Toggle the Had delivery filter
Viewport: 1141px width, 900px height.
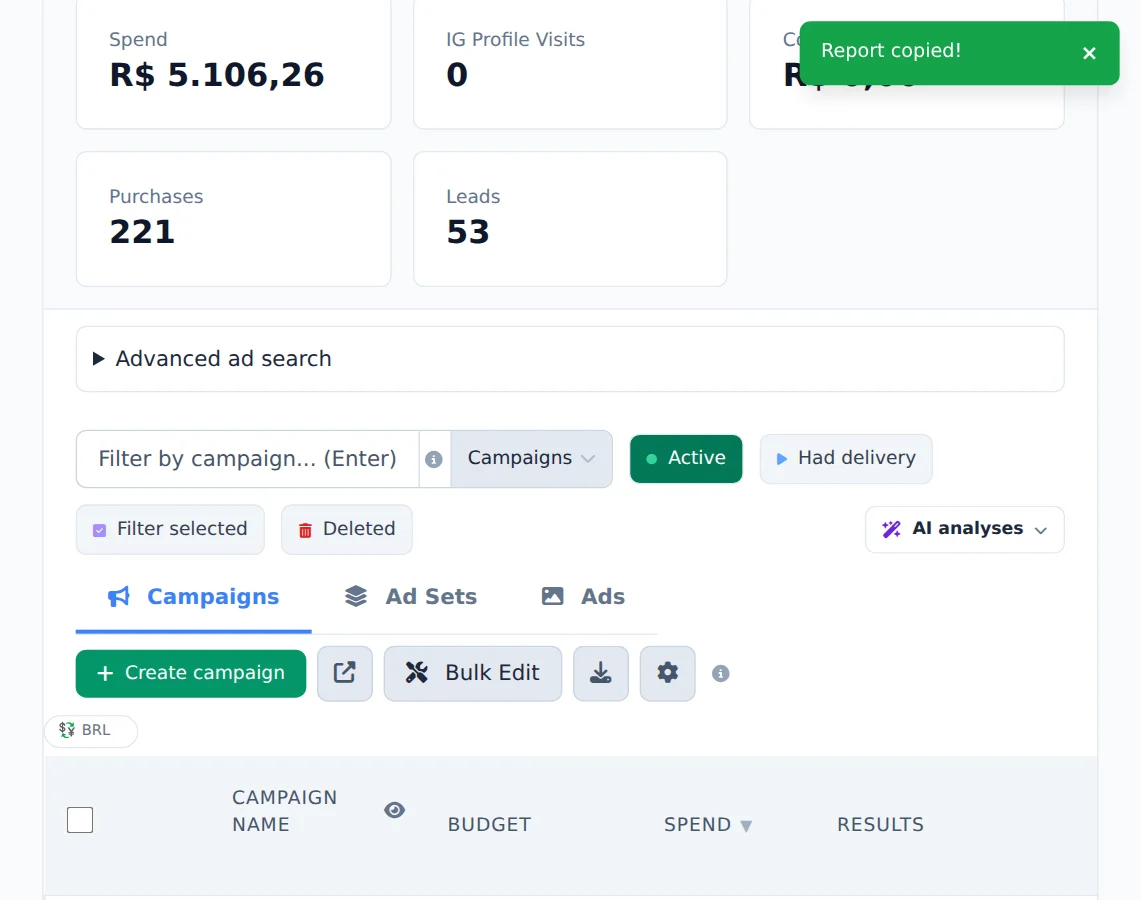846,458
